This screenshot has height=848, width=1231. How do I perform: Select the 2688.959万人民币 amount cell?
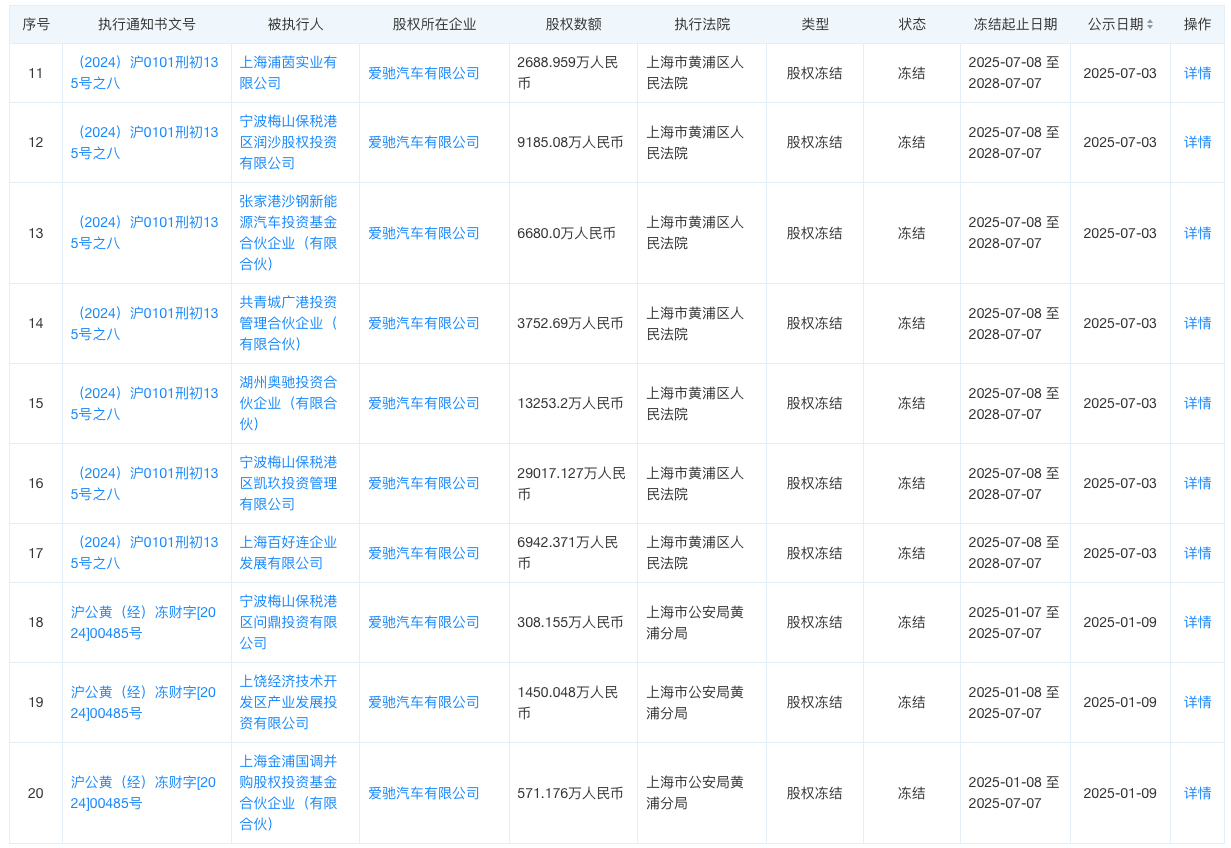coord(572,73)
